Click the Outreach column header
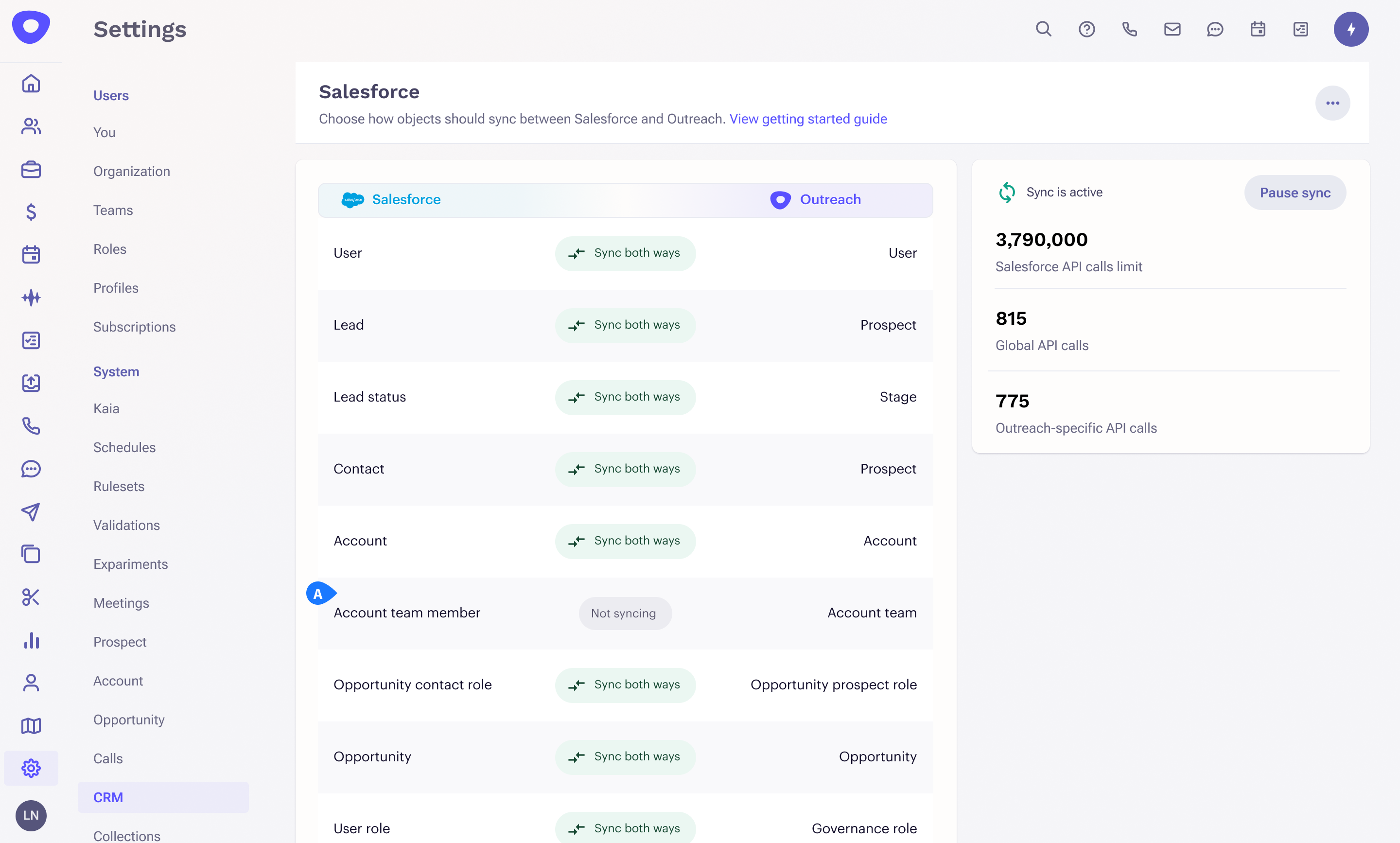Image resolution: width=1400 pixels, height=843 pixels. coord(816,200)
